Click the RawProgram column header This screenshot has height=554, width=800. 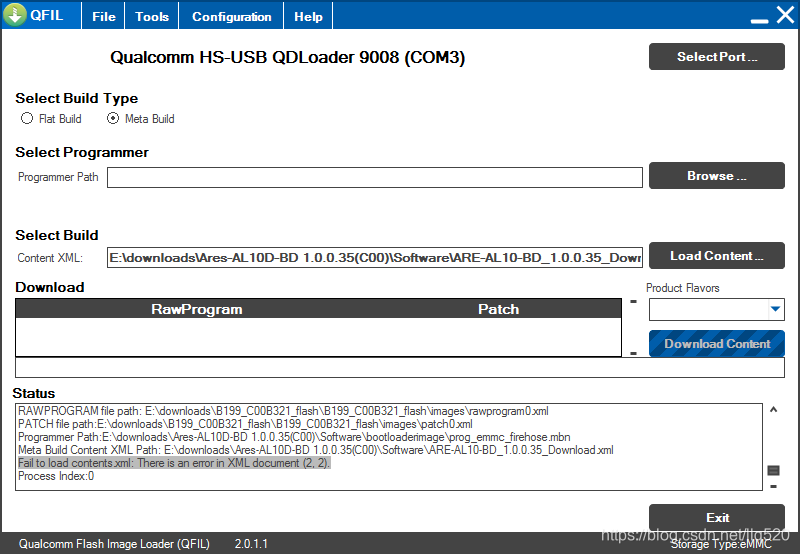pyautogui.click(x=196, y=309)
